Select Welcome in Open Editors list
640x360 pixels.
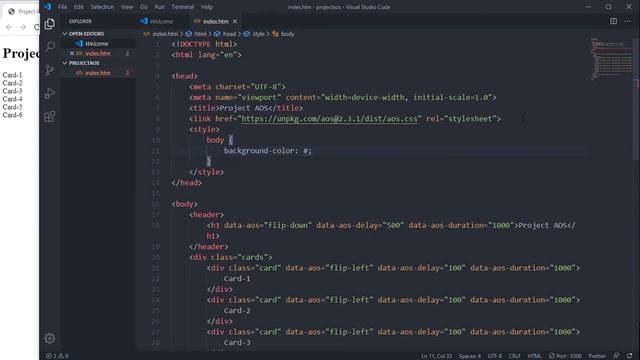tap(97, 44)
